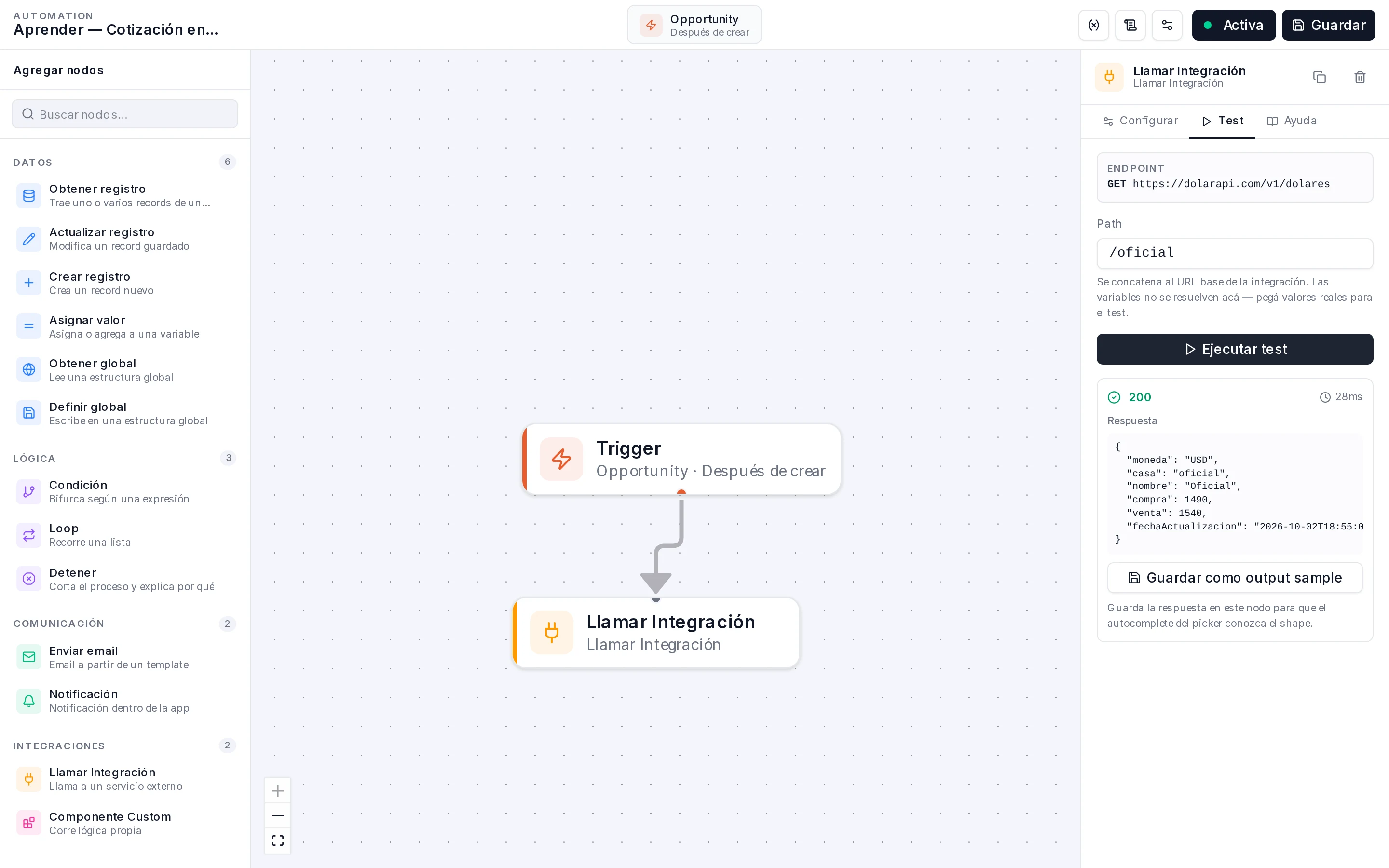Add Notificación node

125,701
